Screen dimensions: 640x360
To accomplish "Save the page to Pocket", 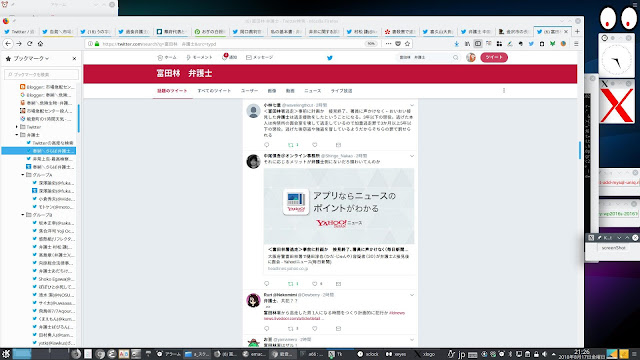I will point(398,44).
